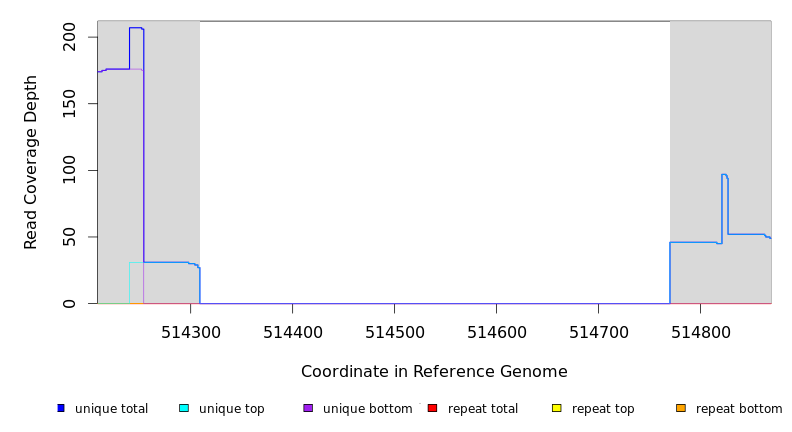This screenshot has height=432, width=792.
Task: Click the 514500 x-axis tick label
Action: pyautogui.click(x=394, y=330)
